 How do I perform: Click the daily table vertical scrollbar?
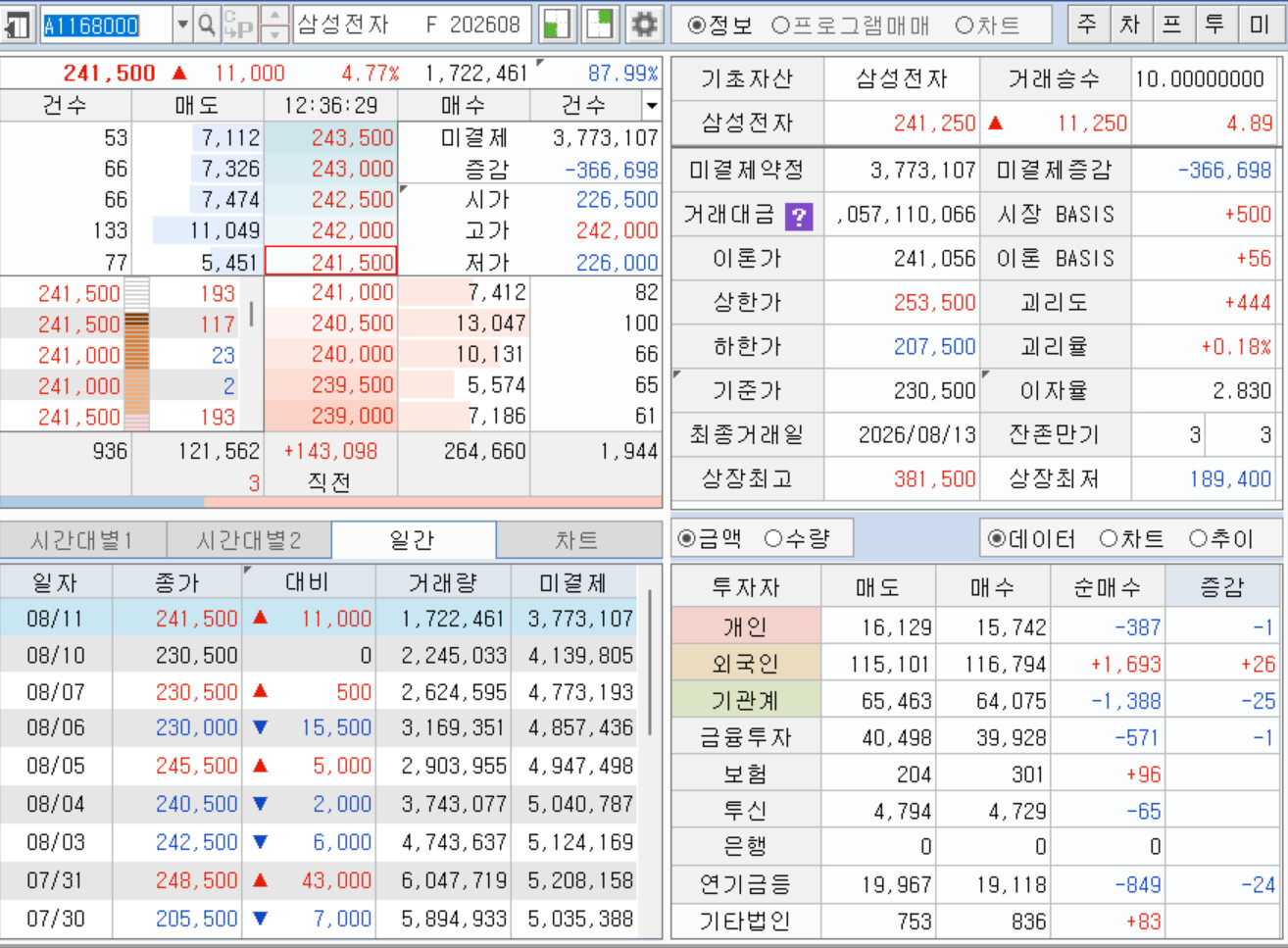(x=649, y=663)
